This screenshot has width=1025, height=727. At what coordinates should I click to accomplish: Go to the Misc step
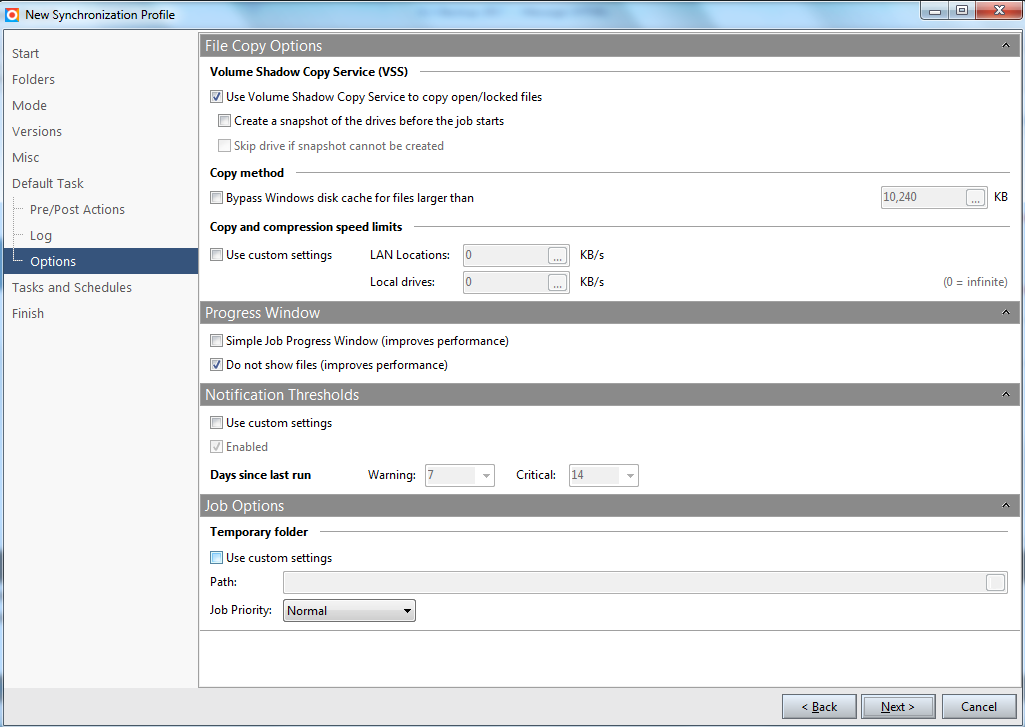point(25,158)
